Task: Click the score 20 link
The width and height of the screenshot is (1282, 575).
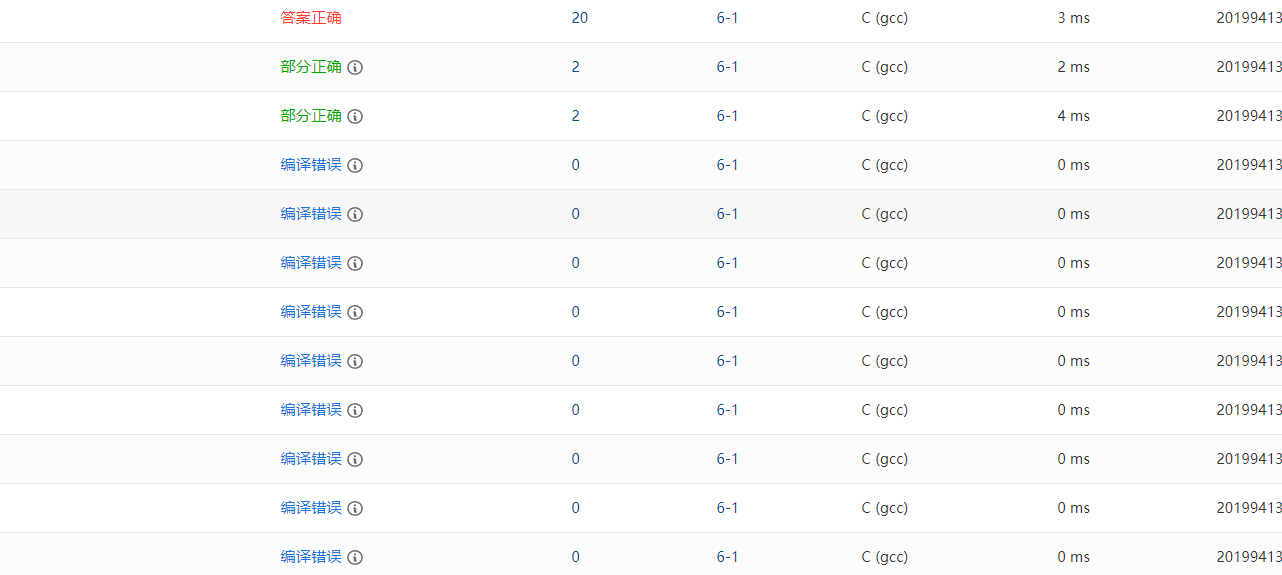Action: point(580,18)
